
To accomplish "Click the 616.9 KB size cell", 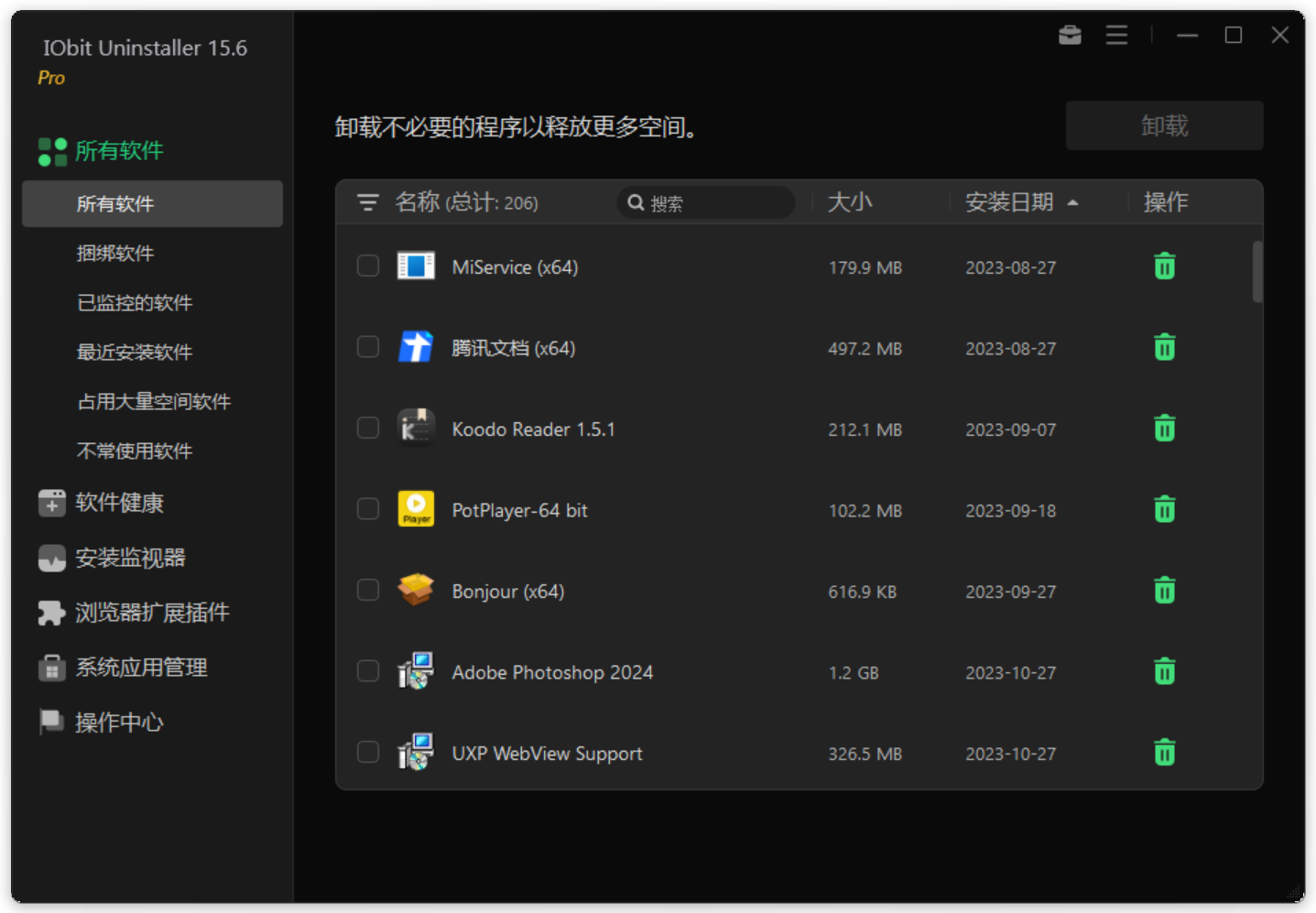I will point(862,592).
